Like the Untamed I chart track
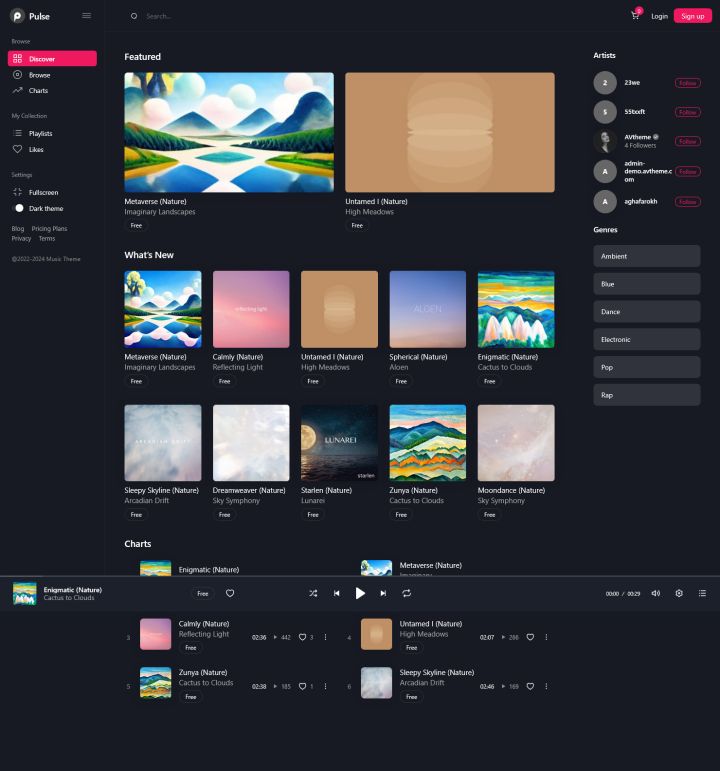This screenshot has height=771, width=720. 530,637
